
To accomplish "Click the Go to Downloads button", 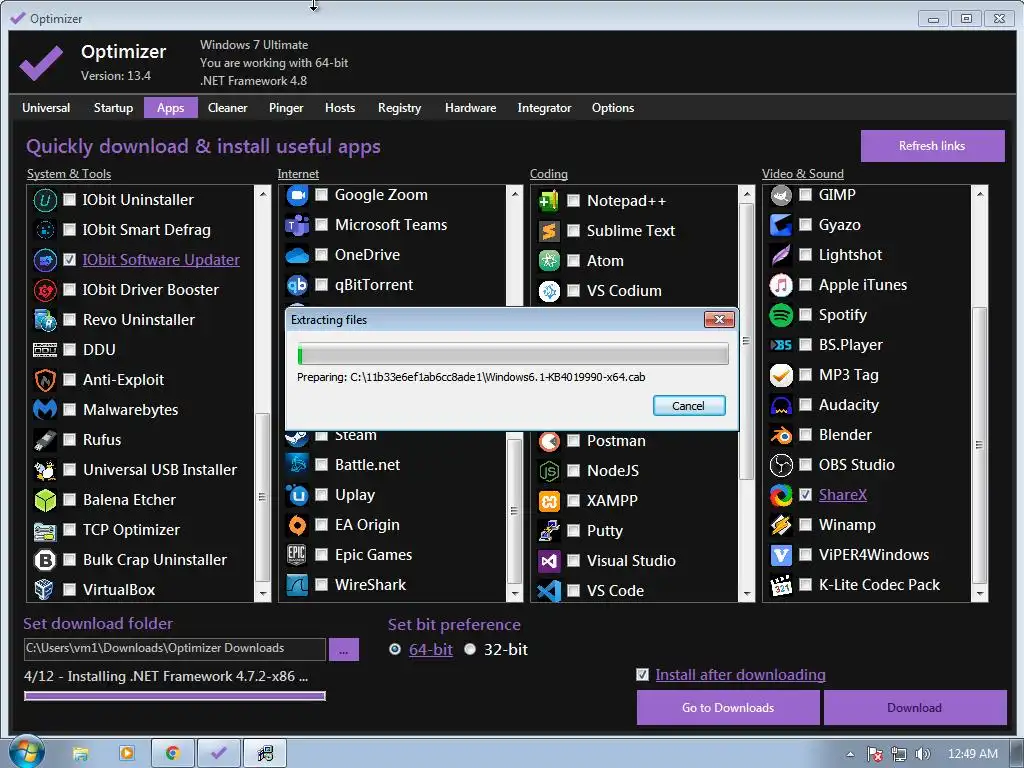I will coord(728,707).
